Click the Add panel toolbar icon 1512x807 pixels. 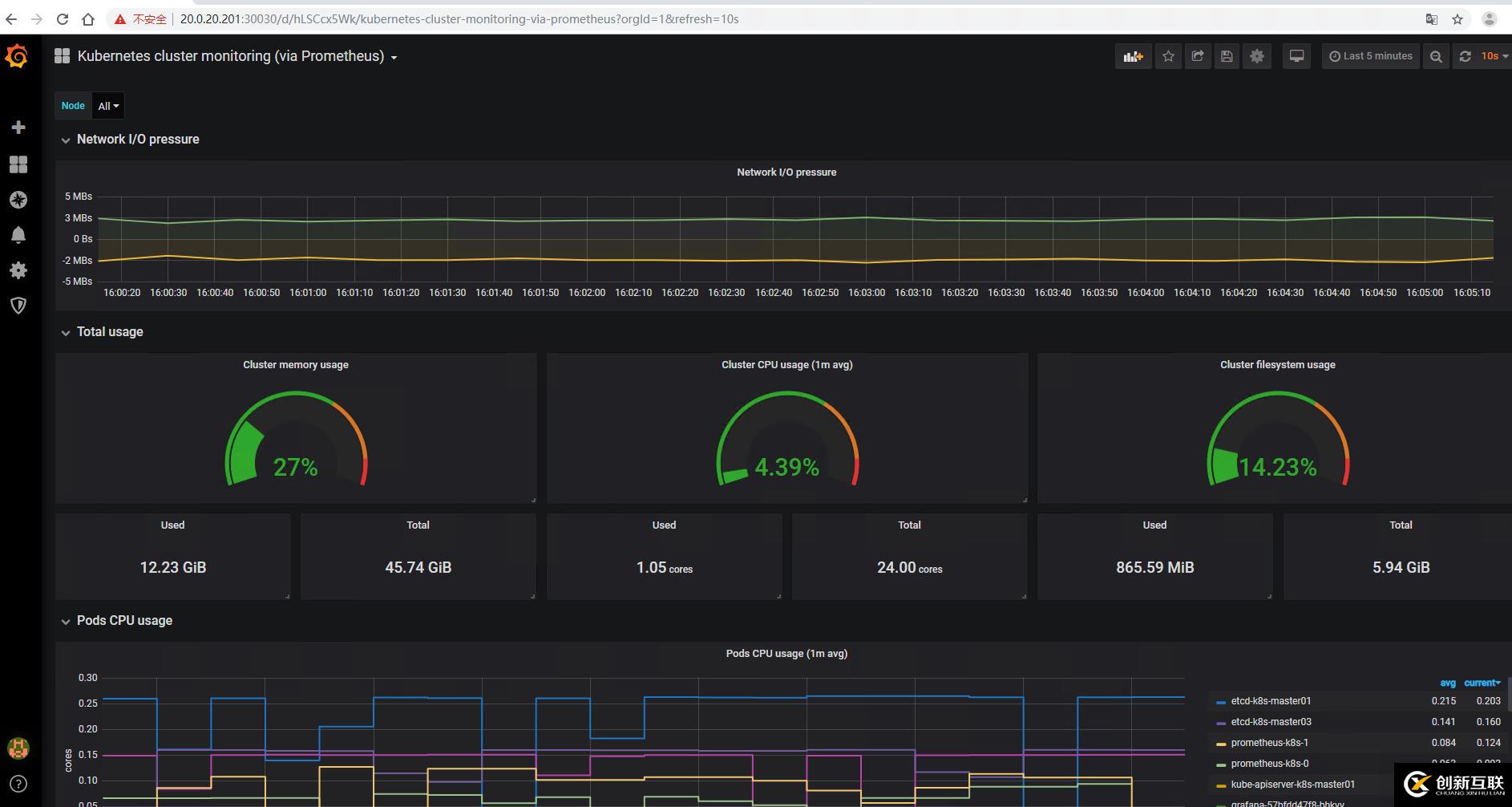(1133, 56)
